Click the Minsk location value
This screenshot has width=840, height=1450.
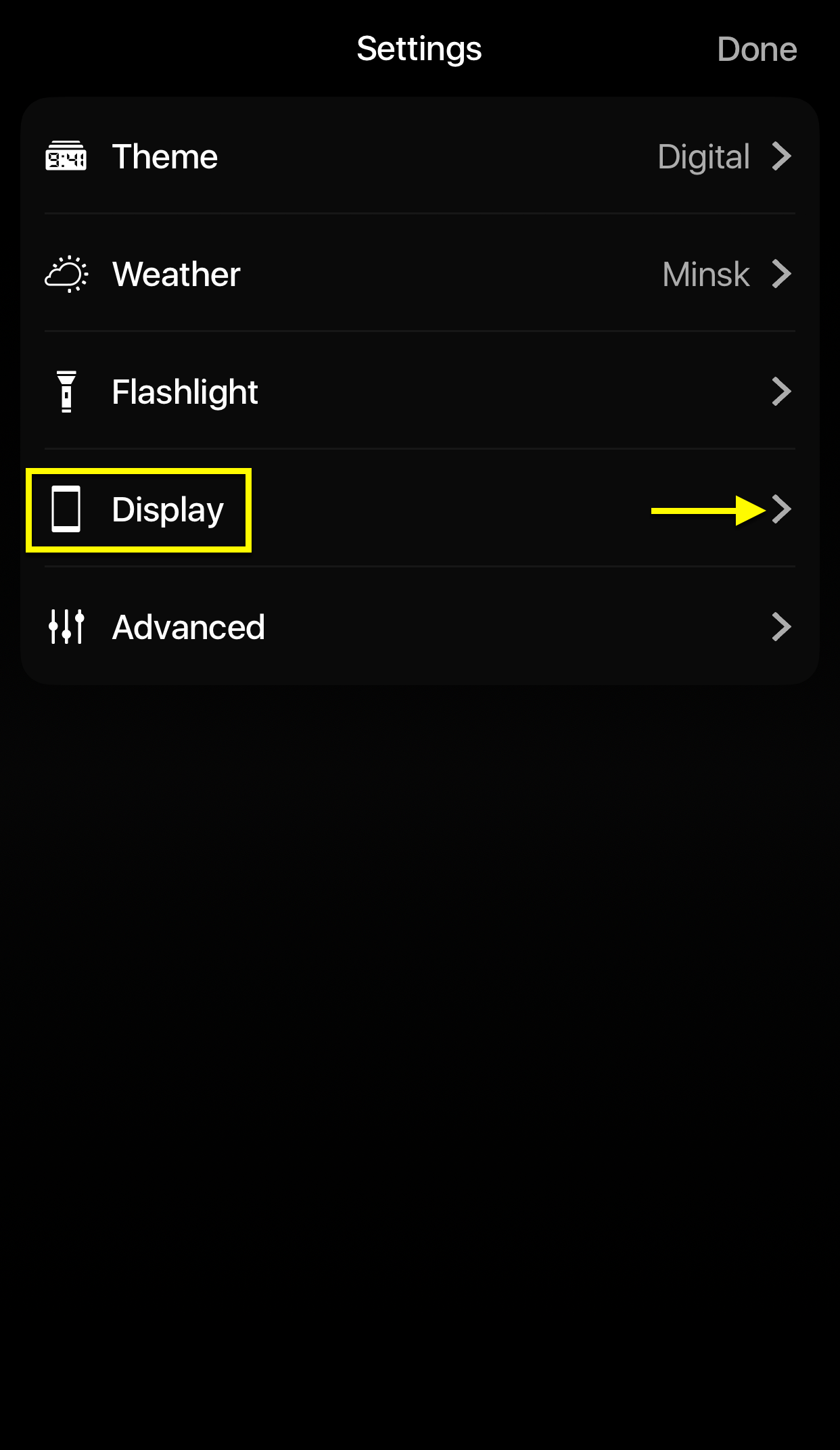[706, 275]
